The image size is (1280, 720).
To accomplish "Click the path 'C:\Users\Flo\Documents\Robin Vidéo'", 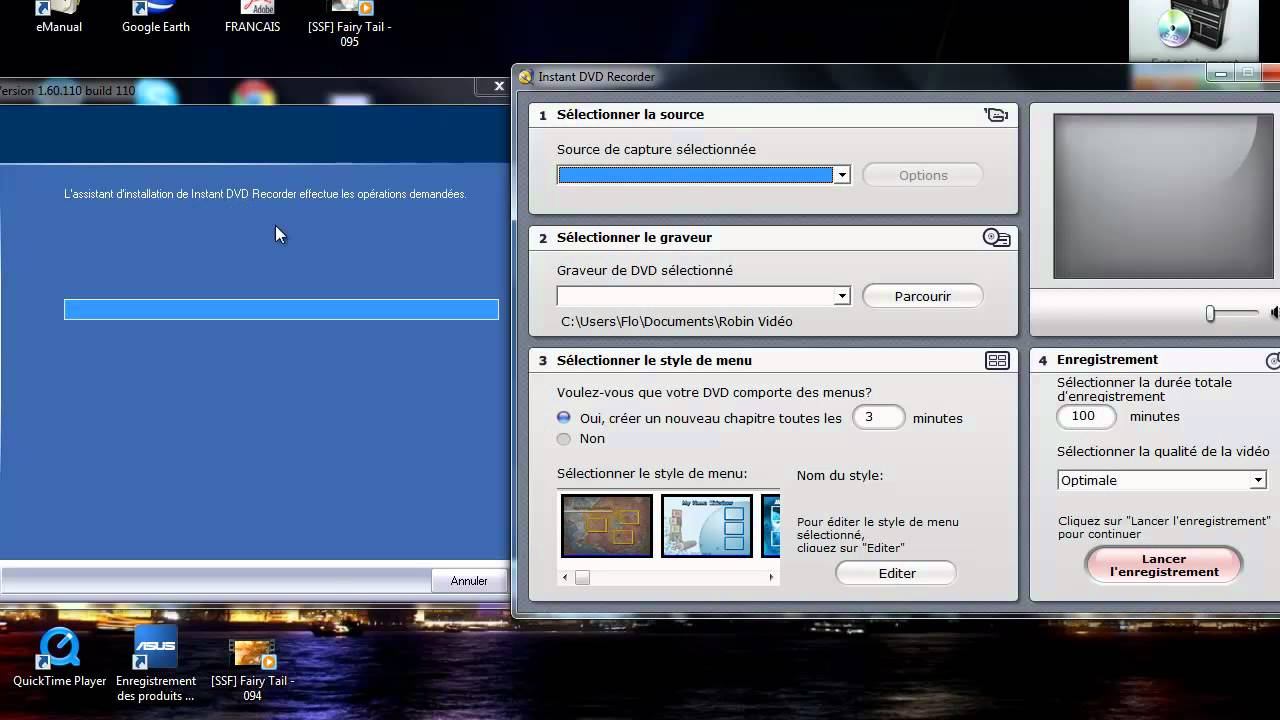I will point(677,321).
